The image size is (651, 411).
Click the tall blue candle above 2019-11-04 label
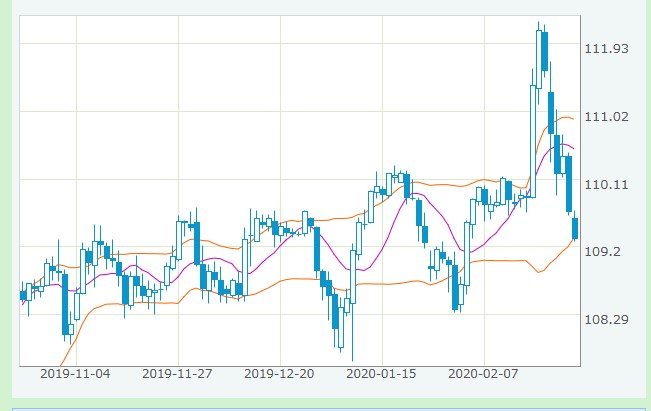click(x=66, y=308)
